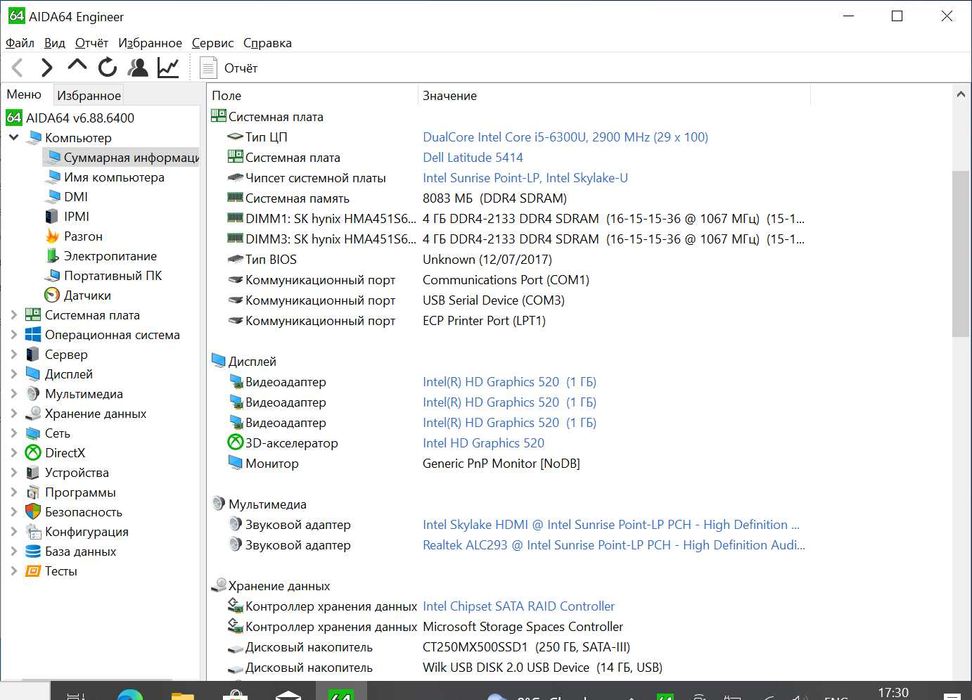Viewport: 972px width, 700px height.
Task: Expand Операционная система tree node
Action: (x=14, y=335)
